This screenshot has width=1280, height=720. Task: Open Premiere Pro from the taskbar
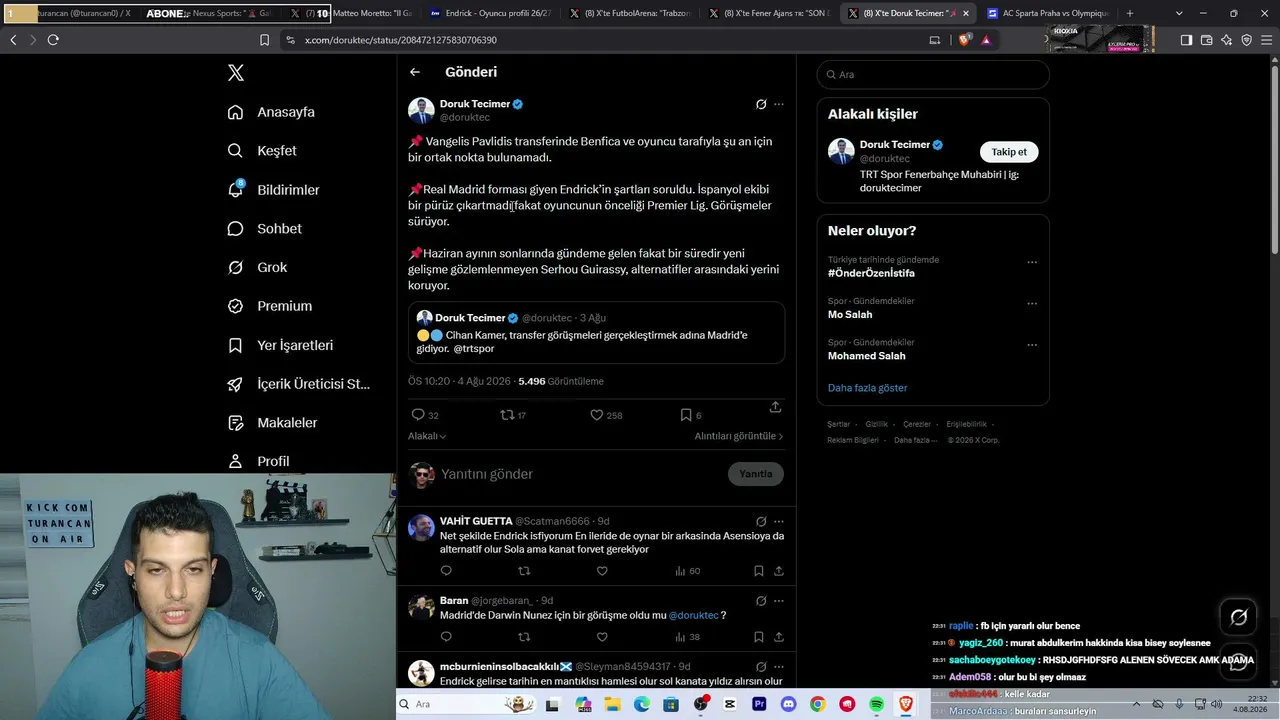point(759,704)
